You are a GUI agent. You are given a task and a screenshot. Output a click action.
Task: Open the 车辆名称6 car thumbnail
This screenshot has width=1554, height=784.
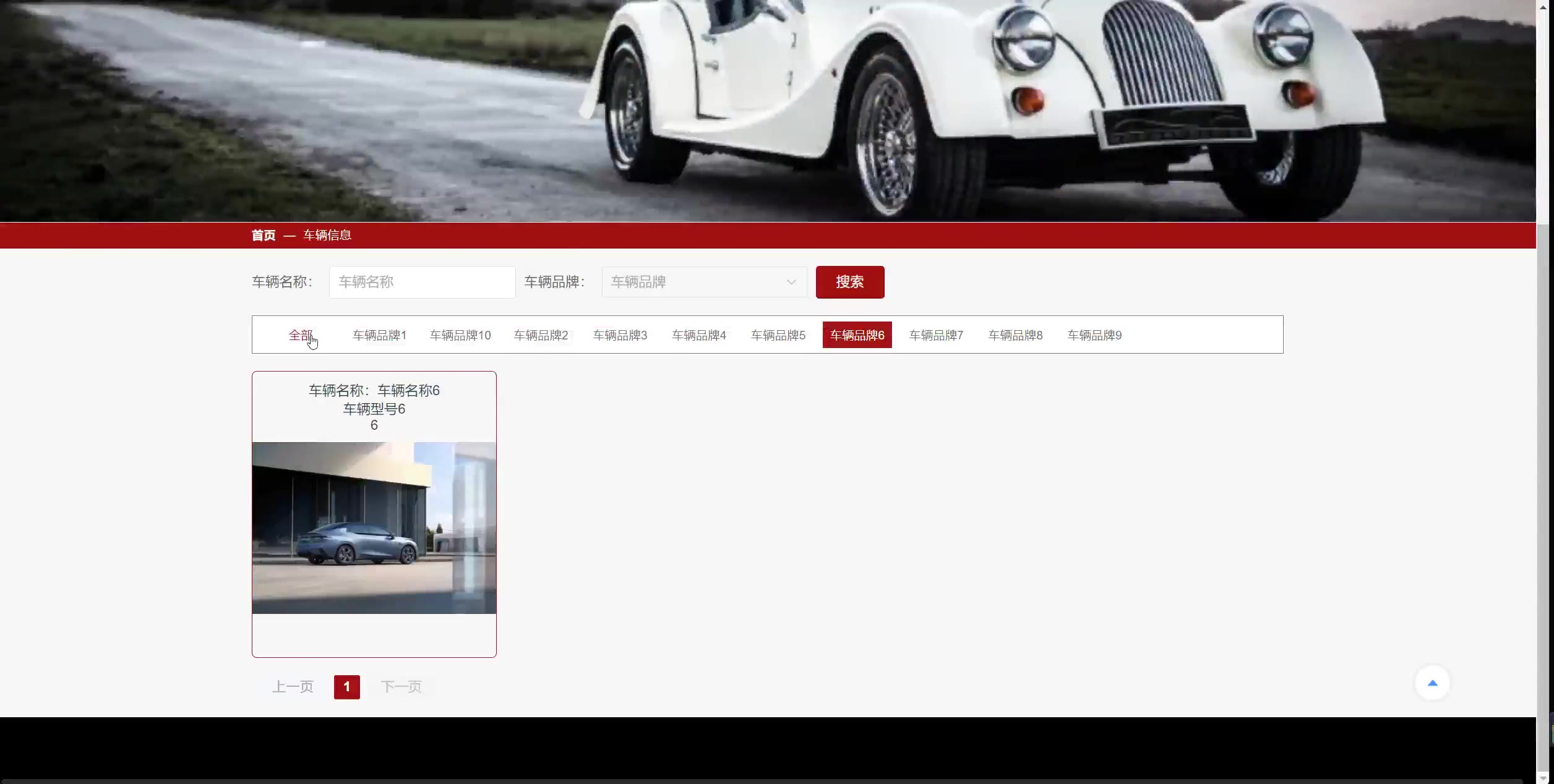point(374,527)
